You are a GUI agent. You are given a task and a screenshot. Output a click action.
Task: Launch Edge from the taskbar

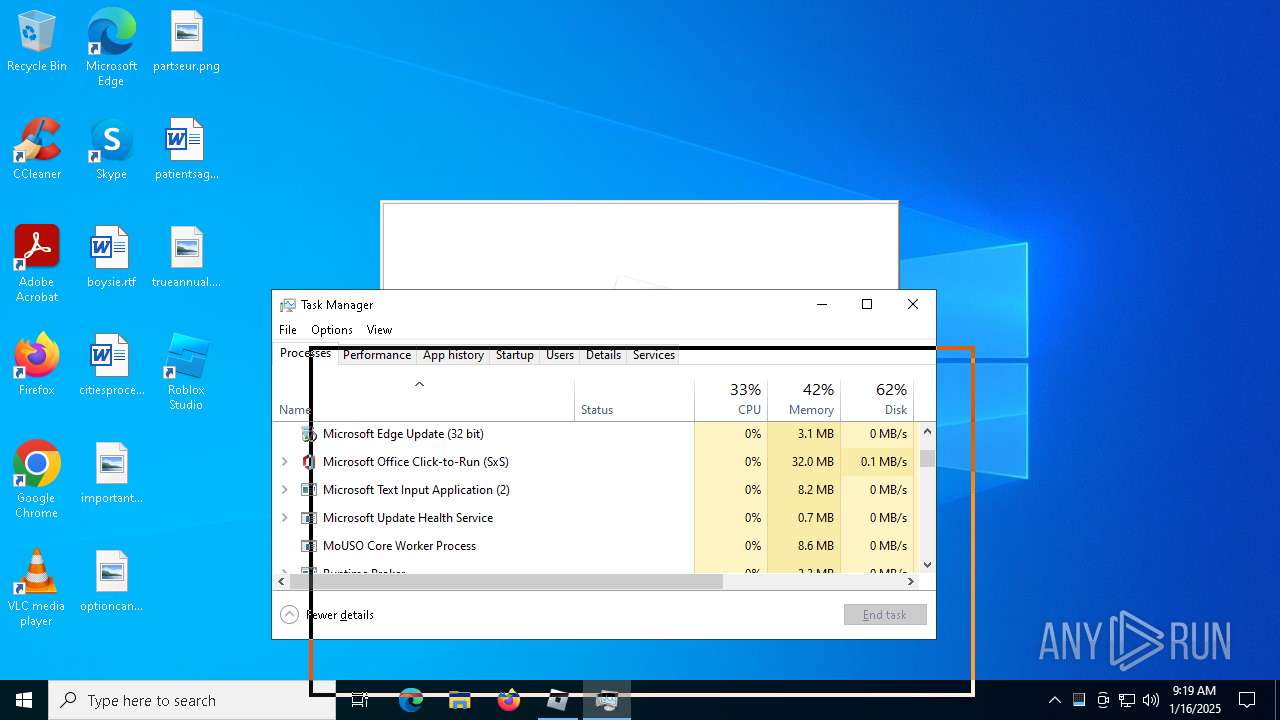[x=411, y=700]
